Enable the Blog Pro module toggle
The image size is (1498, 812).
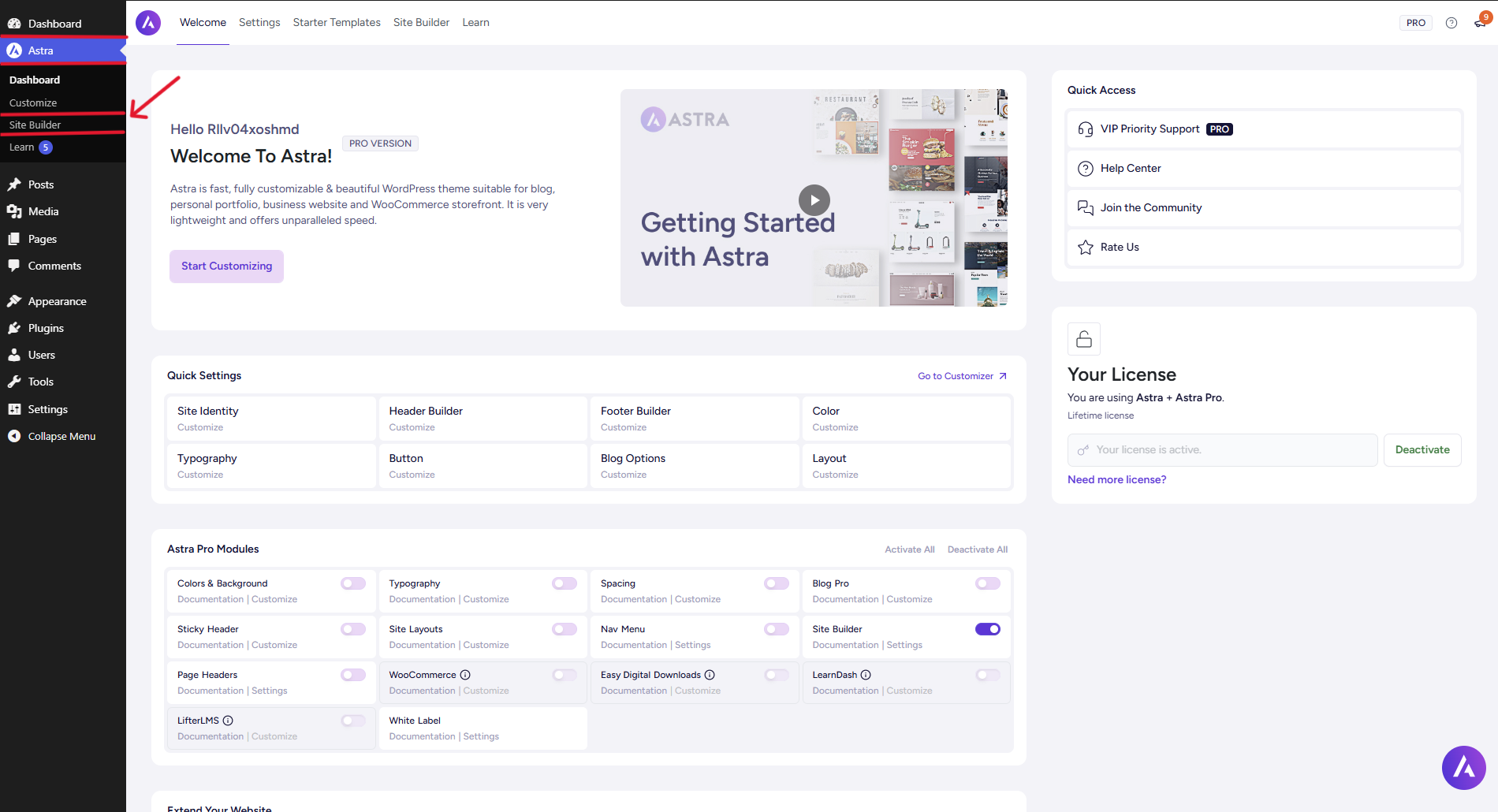click(x=988, y=583)
